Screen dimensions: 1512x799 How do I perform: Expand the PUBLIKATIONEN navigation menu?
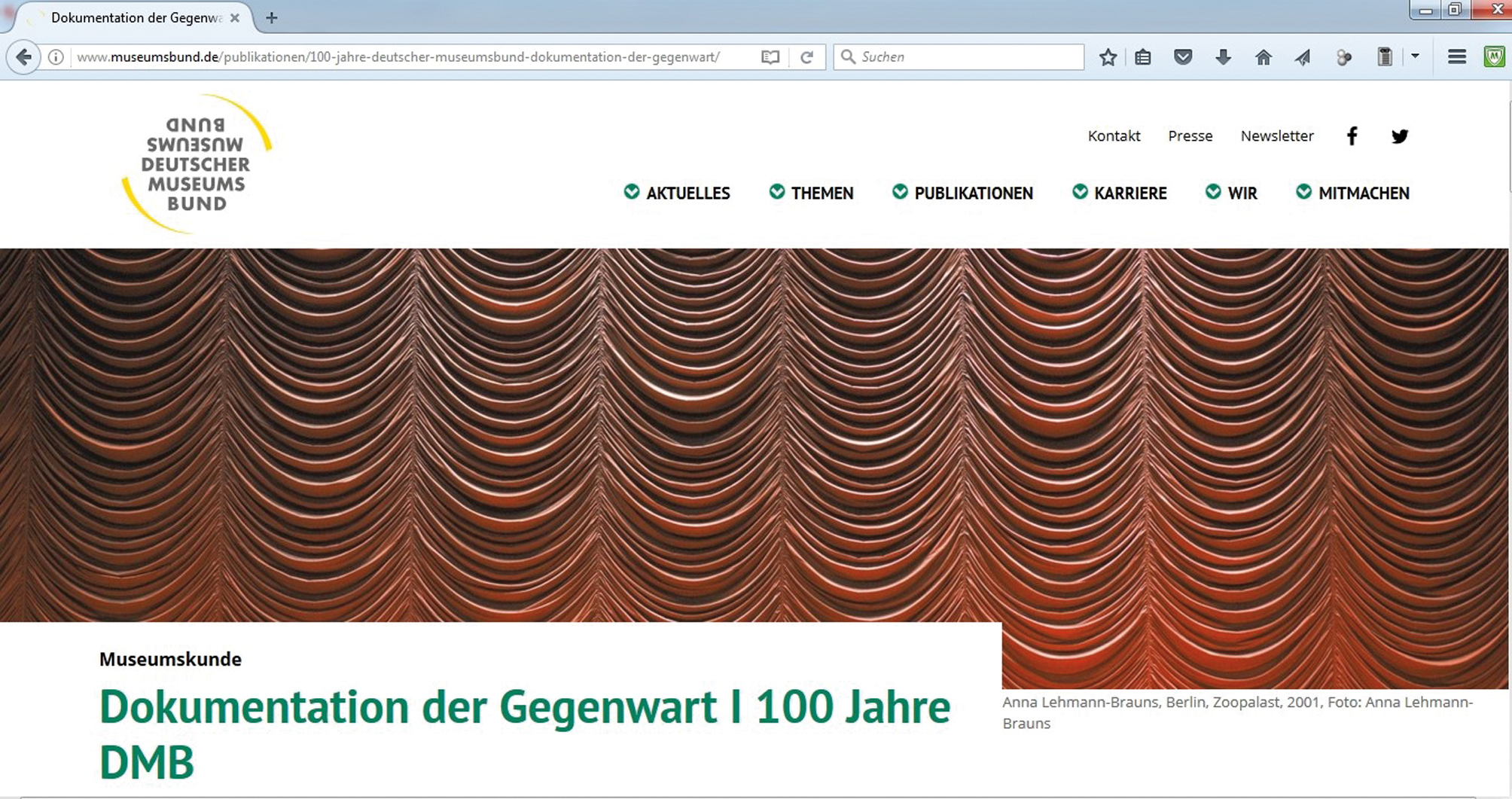pos(962,193)
